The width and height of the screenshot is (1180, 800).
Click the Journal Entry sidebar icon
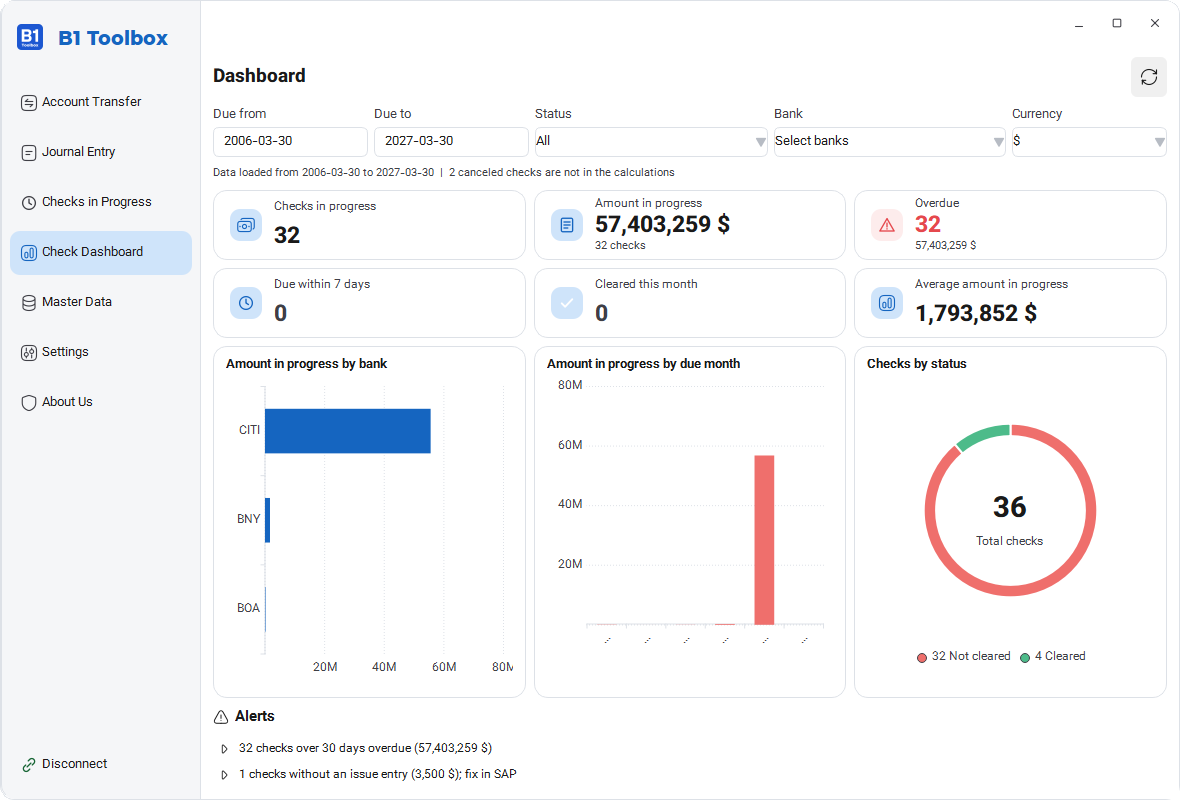click(x=29, y=153)
